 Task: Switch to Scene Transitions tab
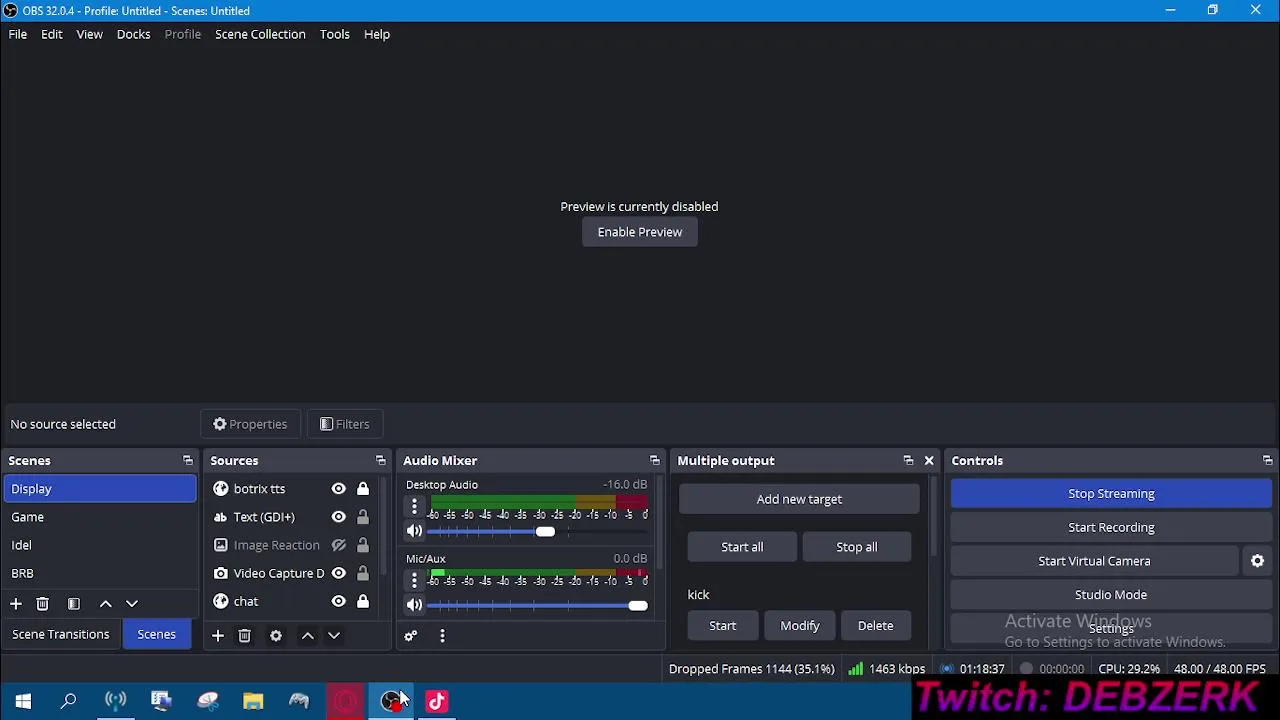point(61,634)
